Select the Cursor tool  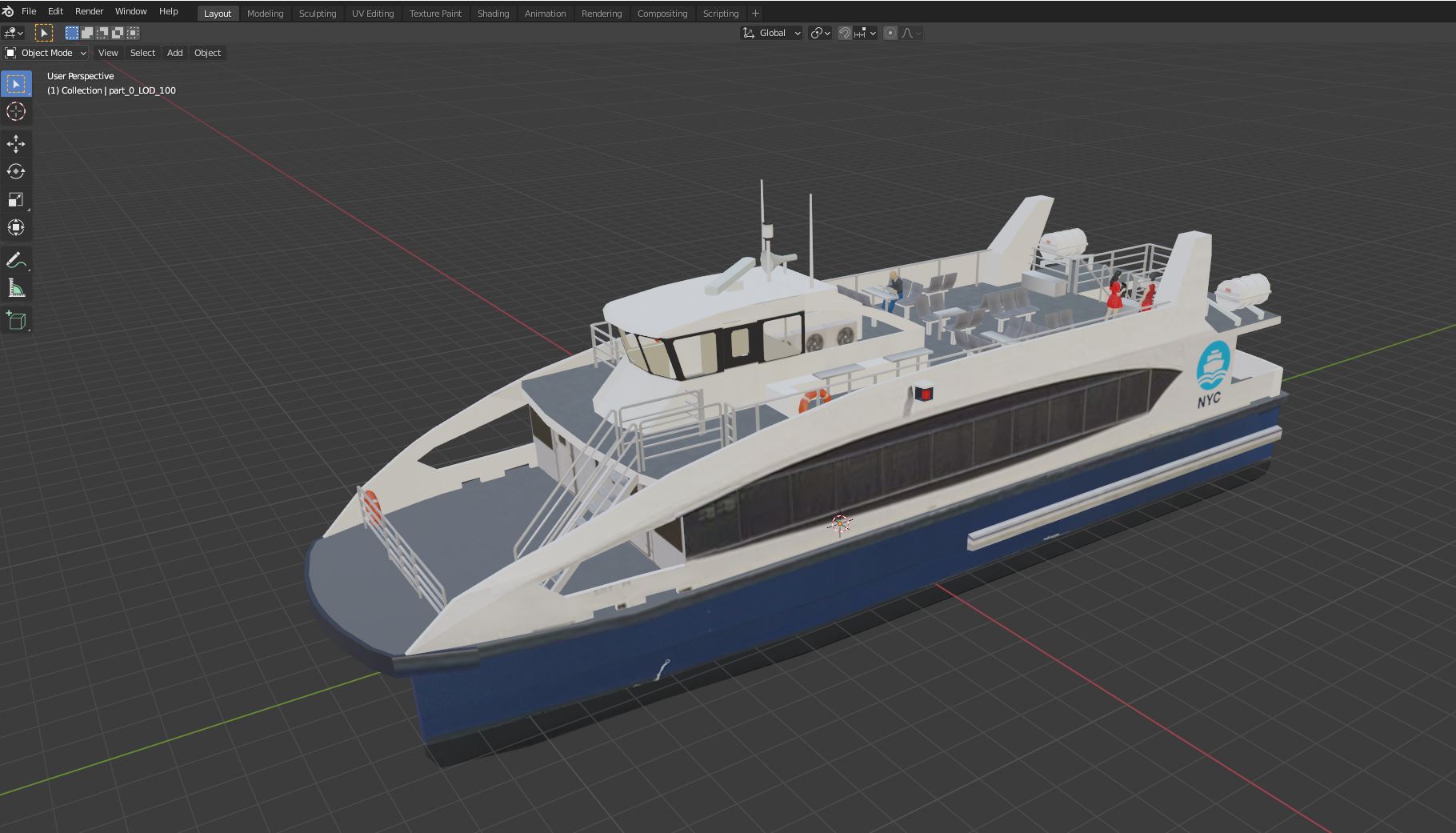pyautogui.click(x=16, y=111)
